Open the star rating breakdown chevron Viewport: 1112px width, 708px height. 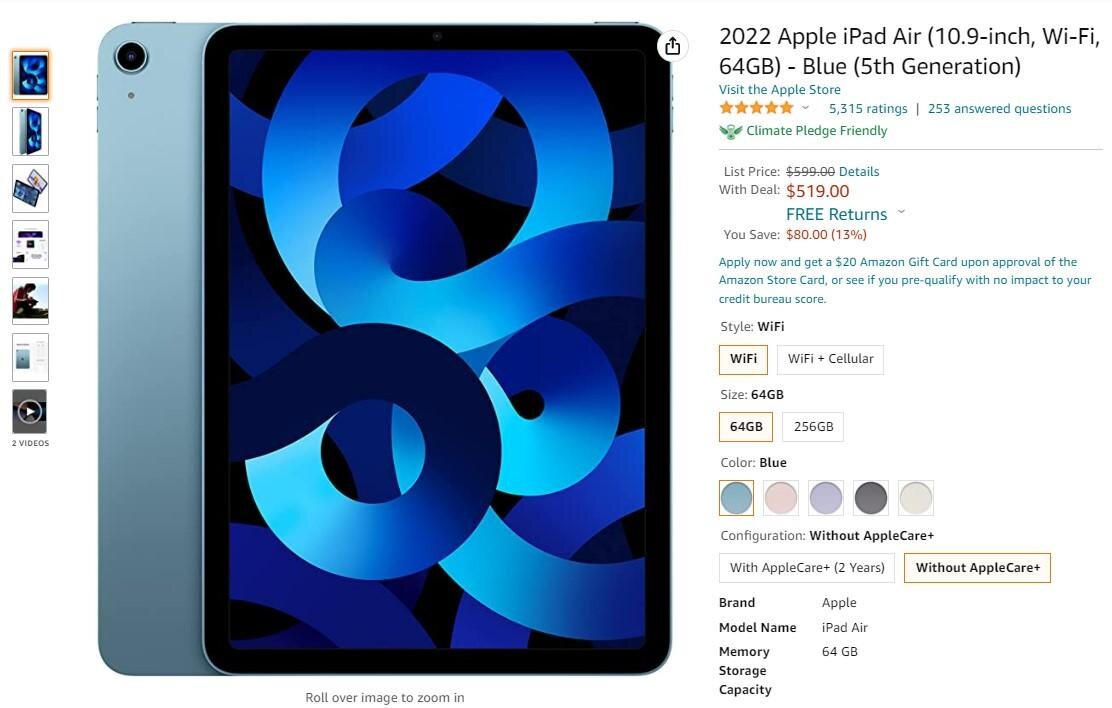[x=805, y=109]
